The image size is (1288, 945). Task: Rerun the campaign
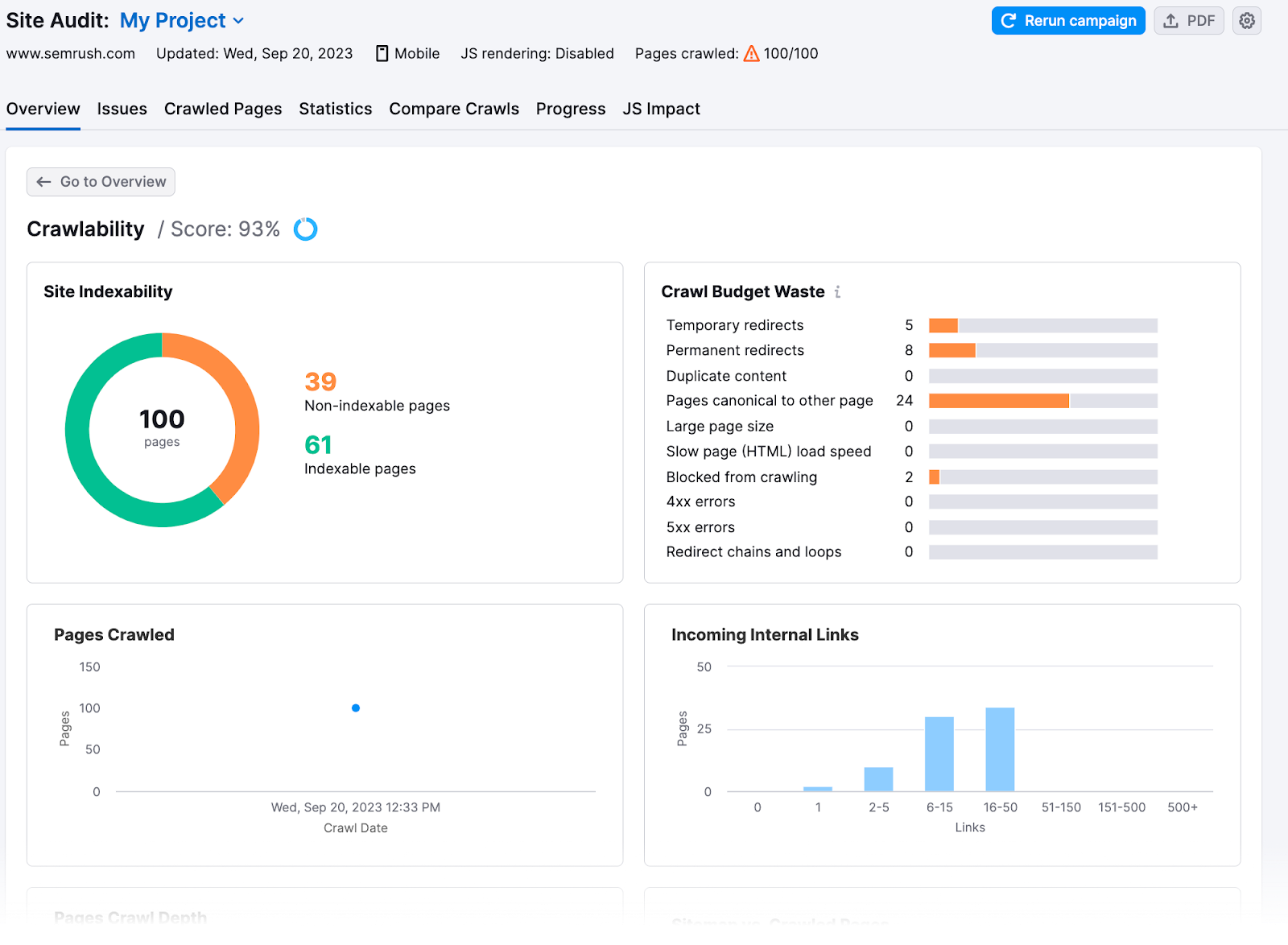pyautogui.click(x=1067, y=21)
